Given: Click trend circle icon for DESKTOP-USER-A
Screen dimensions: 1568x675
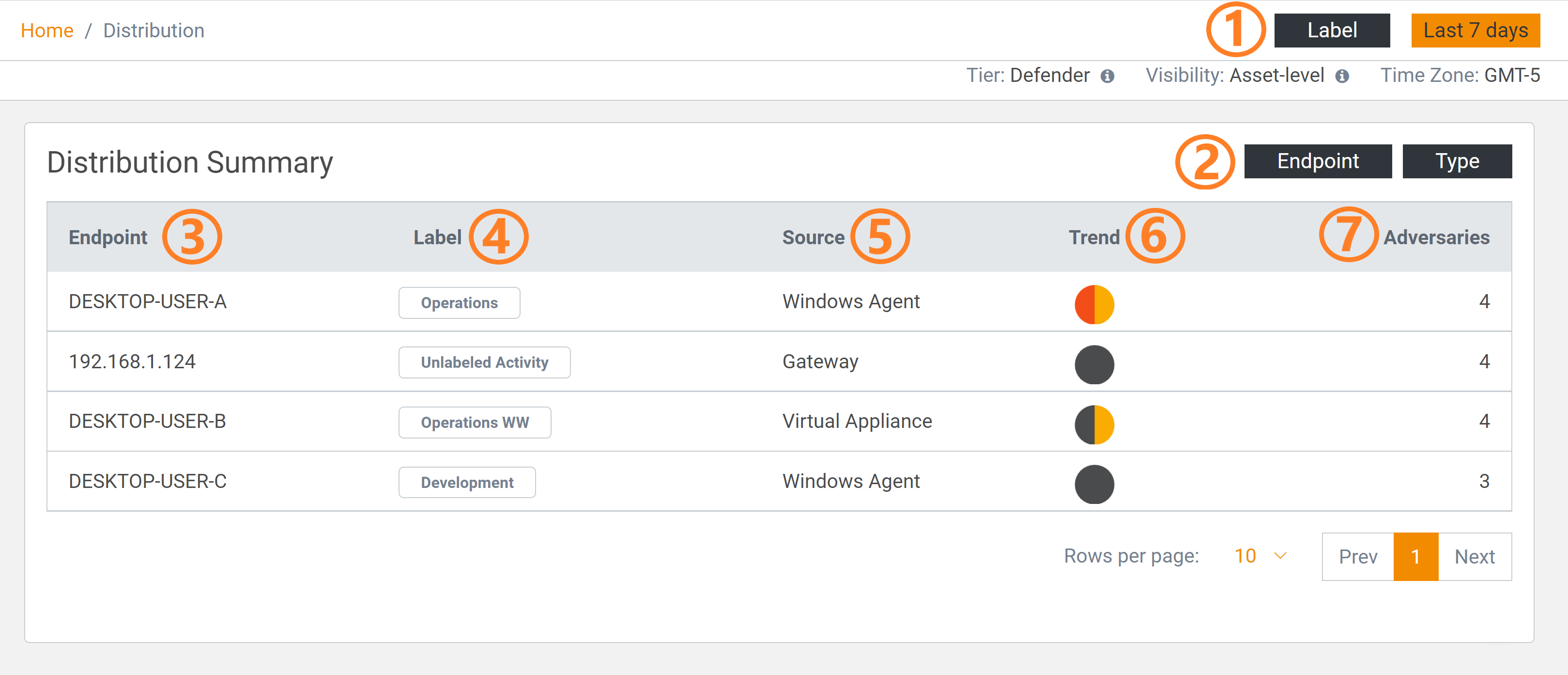Looking at the screenshot, I should (x=1094, y=304).
